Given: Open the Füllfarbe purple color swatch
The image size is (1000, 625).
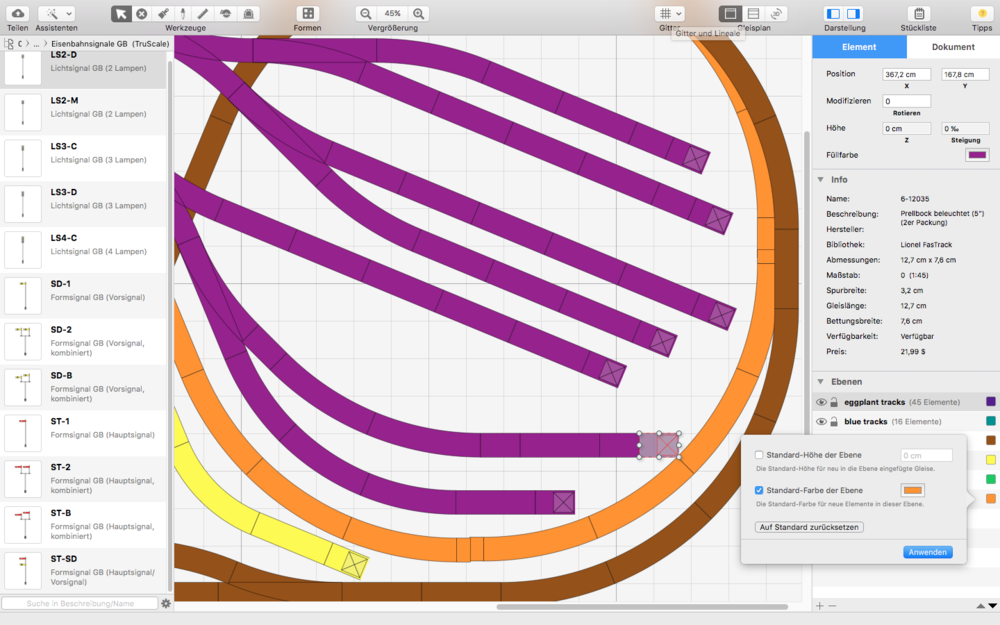Looking at the screenshot, I should pos(977,155).
